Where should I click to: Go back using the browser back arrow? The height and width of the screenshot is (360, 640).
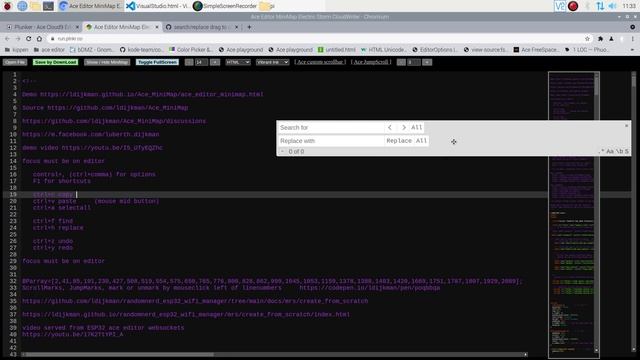click(7, 38)
